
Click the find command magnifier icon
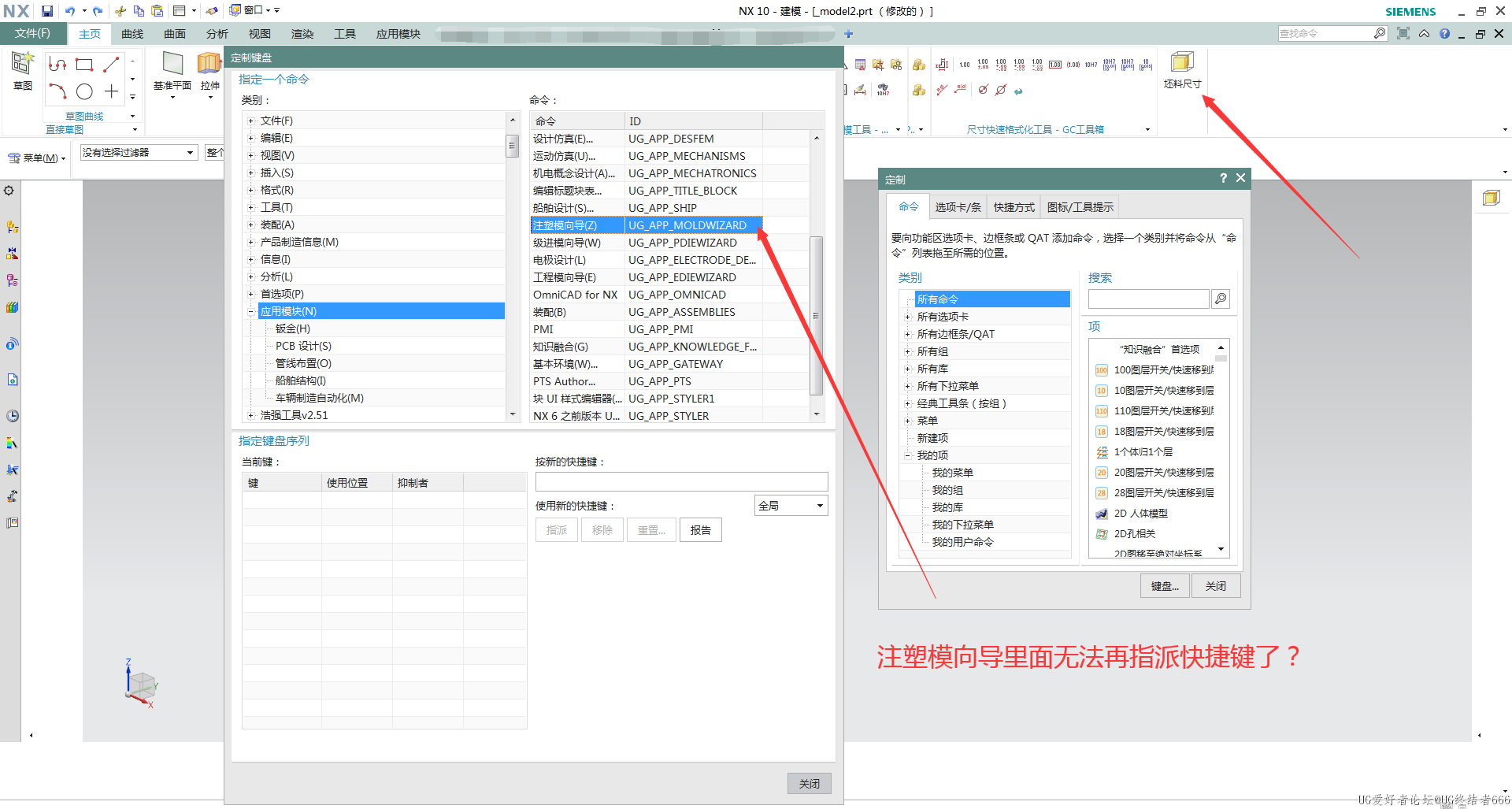click(1380, 33)
